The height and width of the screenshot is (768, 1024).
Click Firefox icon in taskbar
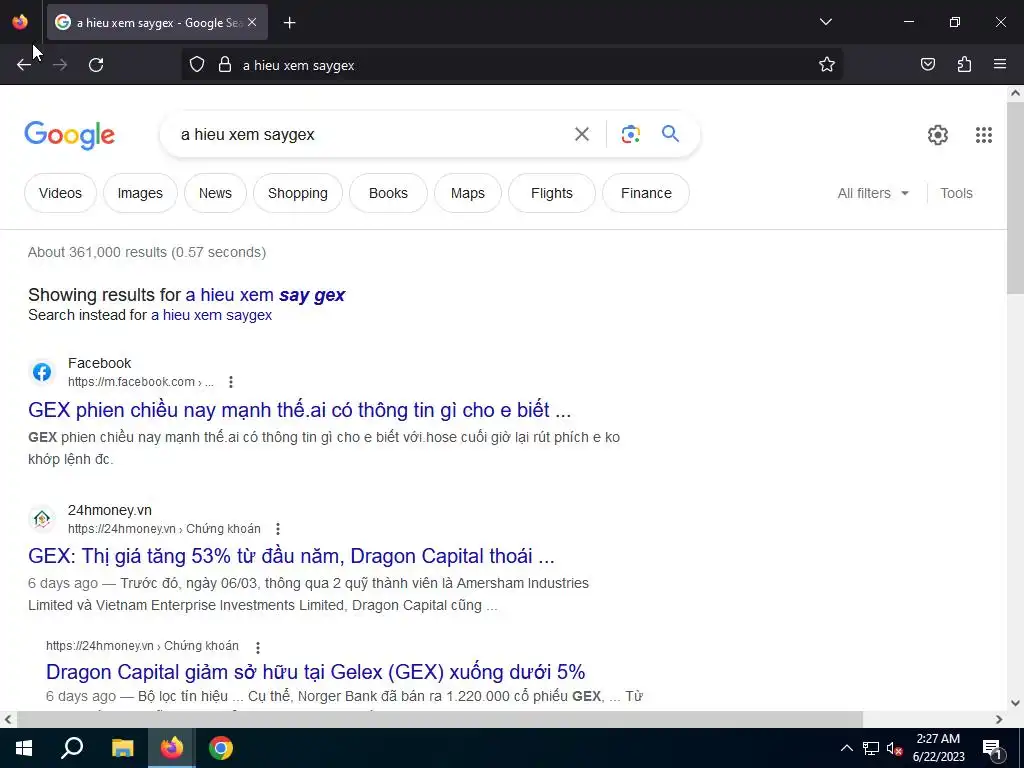click(172, 748)
